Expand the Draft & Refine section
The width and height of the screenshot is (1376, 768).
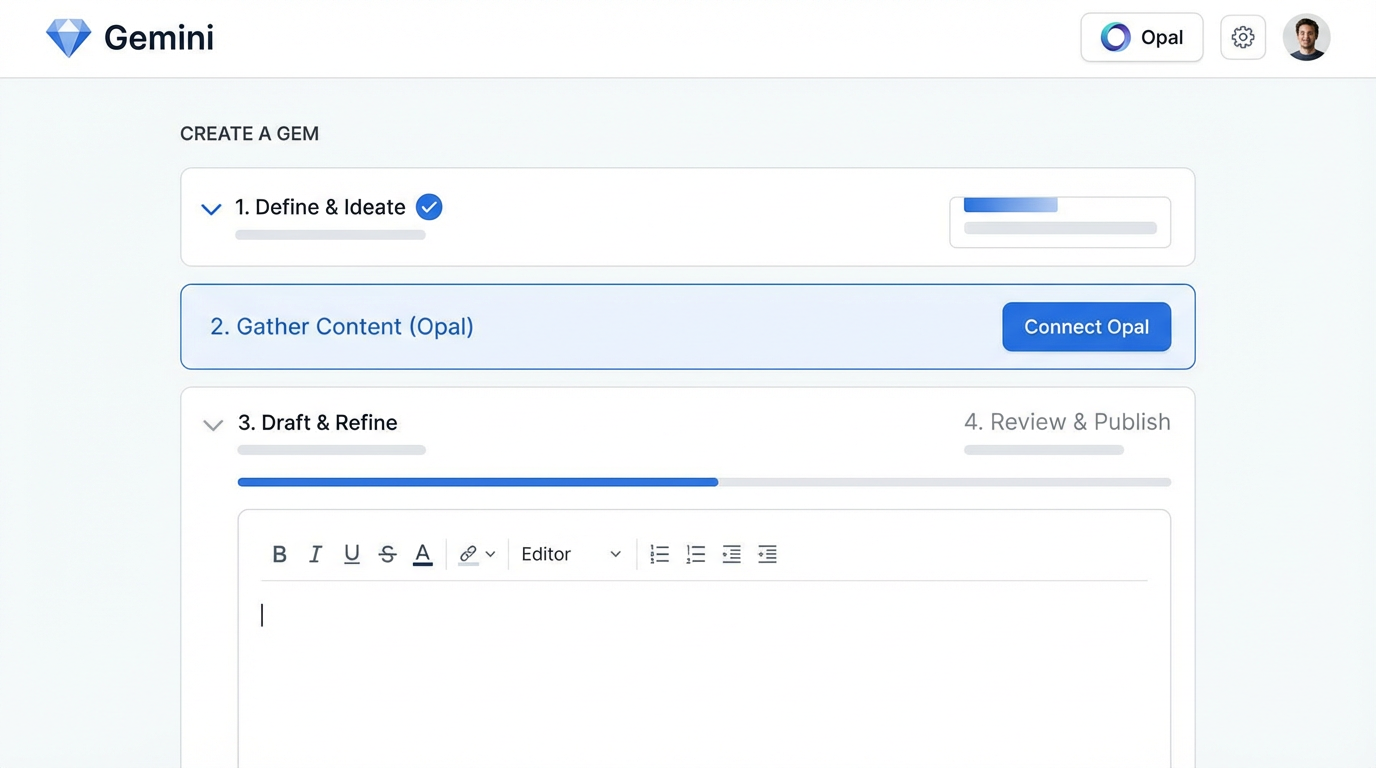tap(212, 425)
